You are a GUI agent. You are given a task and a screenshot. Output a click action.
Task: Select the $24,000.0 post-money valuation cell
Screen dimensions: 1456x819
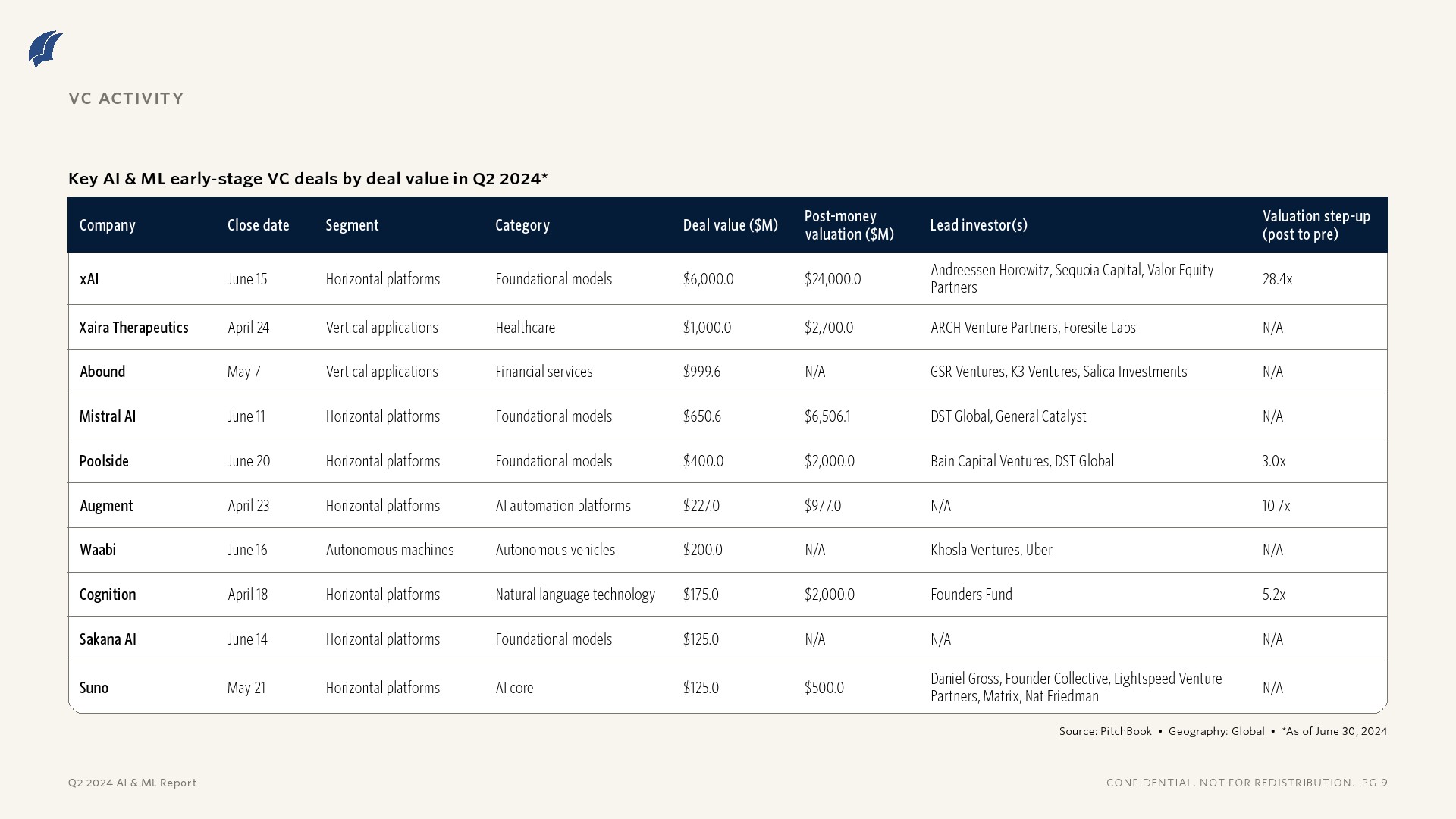pyautogui.click(x=833, y=279)
